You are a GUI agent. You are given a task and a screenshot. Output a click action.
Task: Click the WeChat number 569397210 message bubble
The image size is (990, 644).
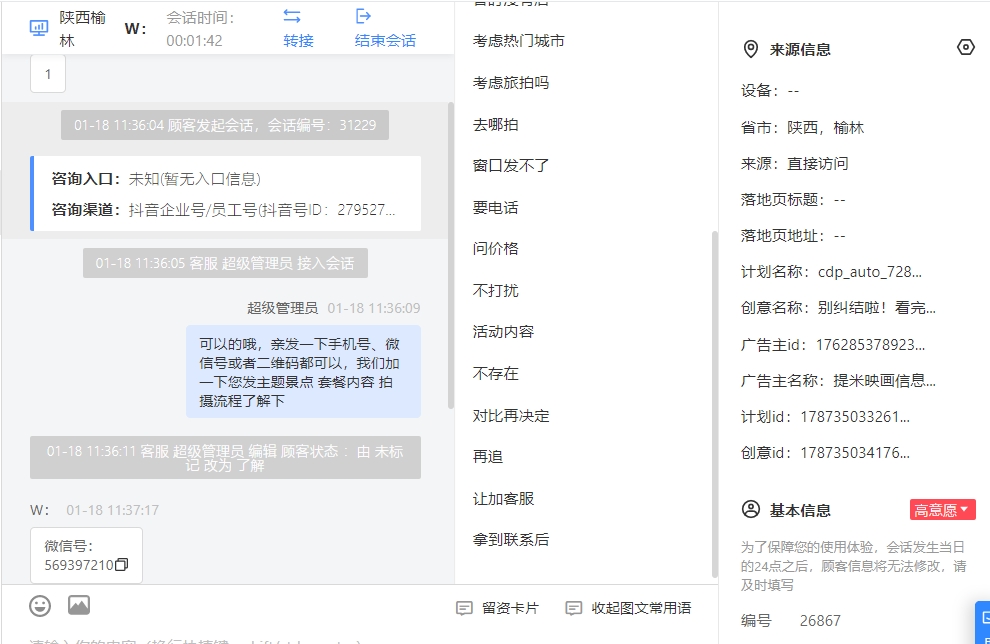tap(86, 555)
